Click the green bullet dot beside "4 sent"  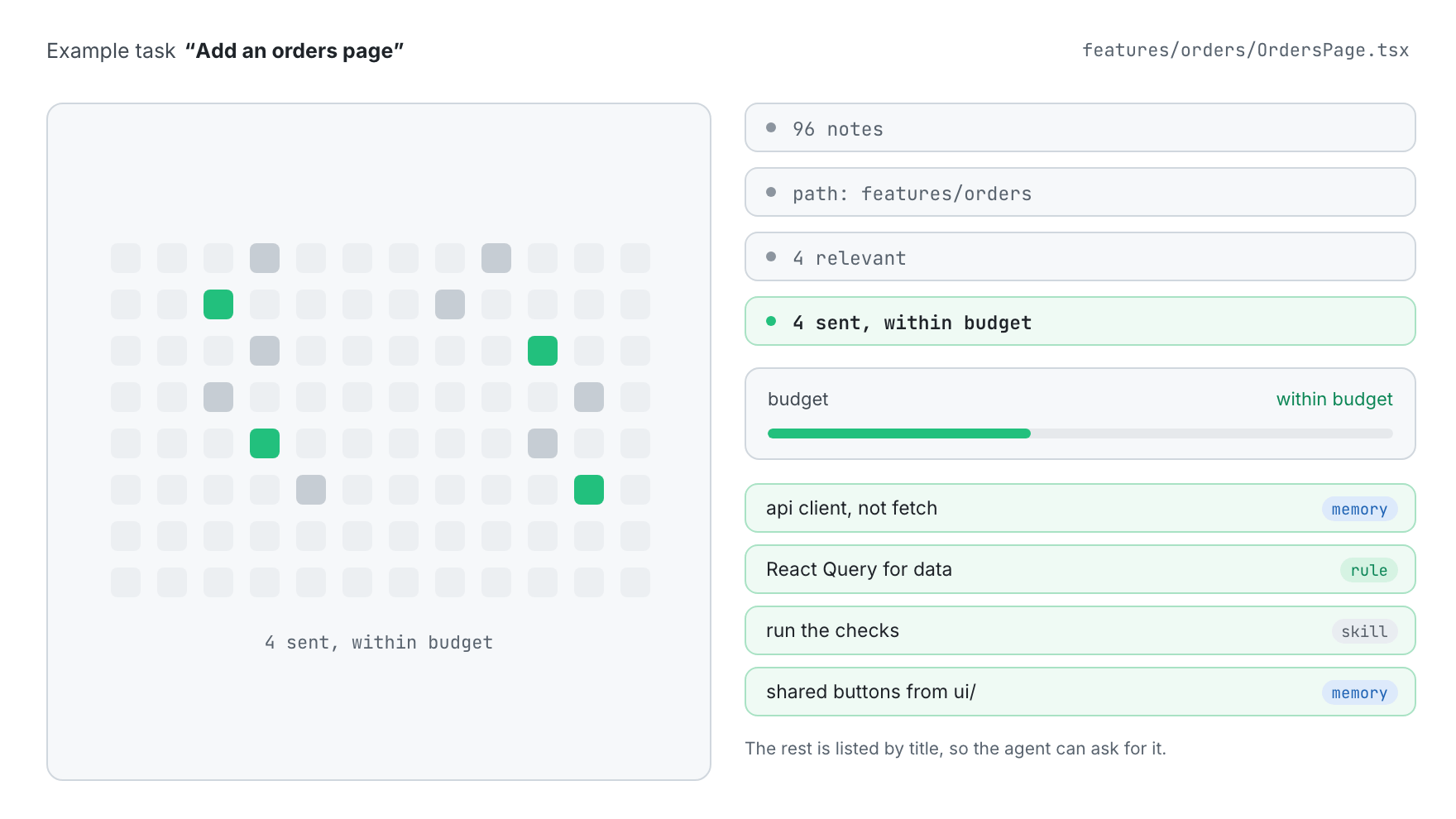click(771, 321)
